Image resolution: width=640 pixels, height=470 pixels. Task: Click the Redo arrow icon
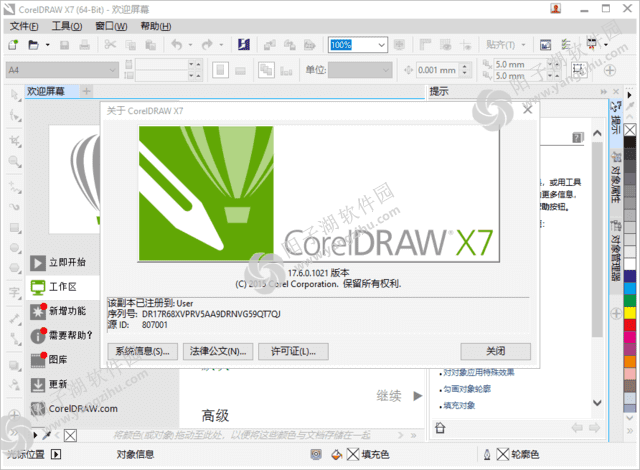207,44
